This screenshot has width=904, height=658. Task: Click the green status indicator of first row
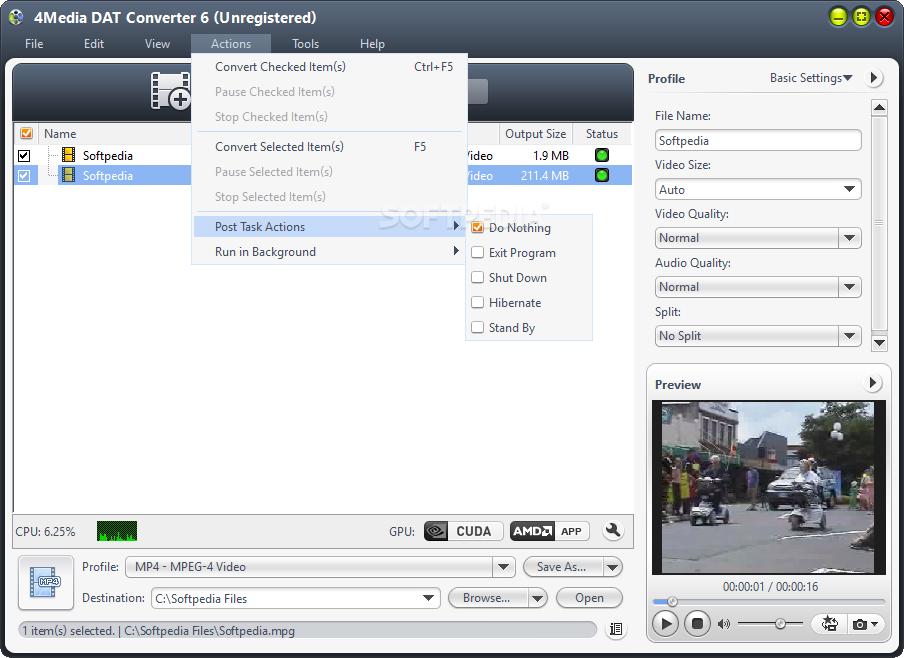tap(601, 155)
